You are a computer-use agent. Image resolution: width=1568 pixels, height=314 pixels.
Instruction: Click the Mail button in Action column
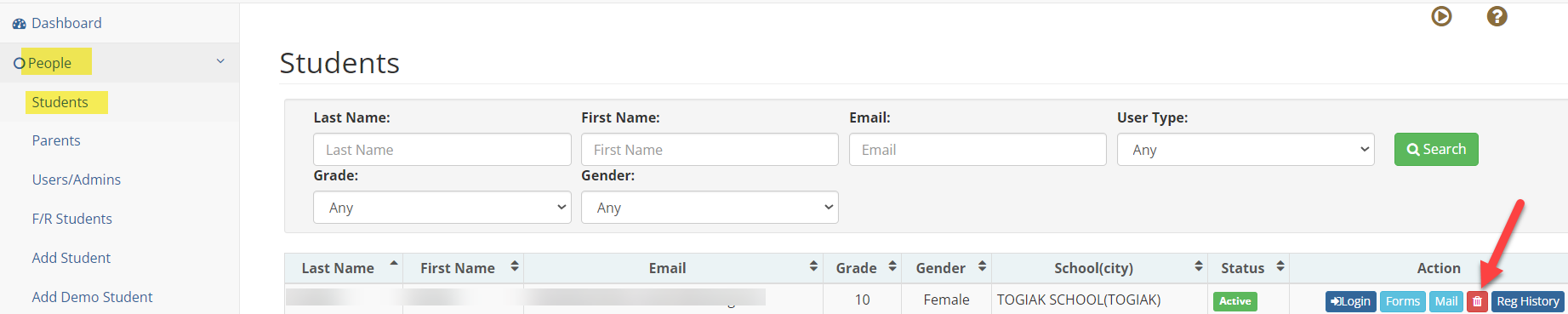1446,301
